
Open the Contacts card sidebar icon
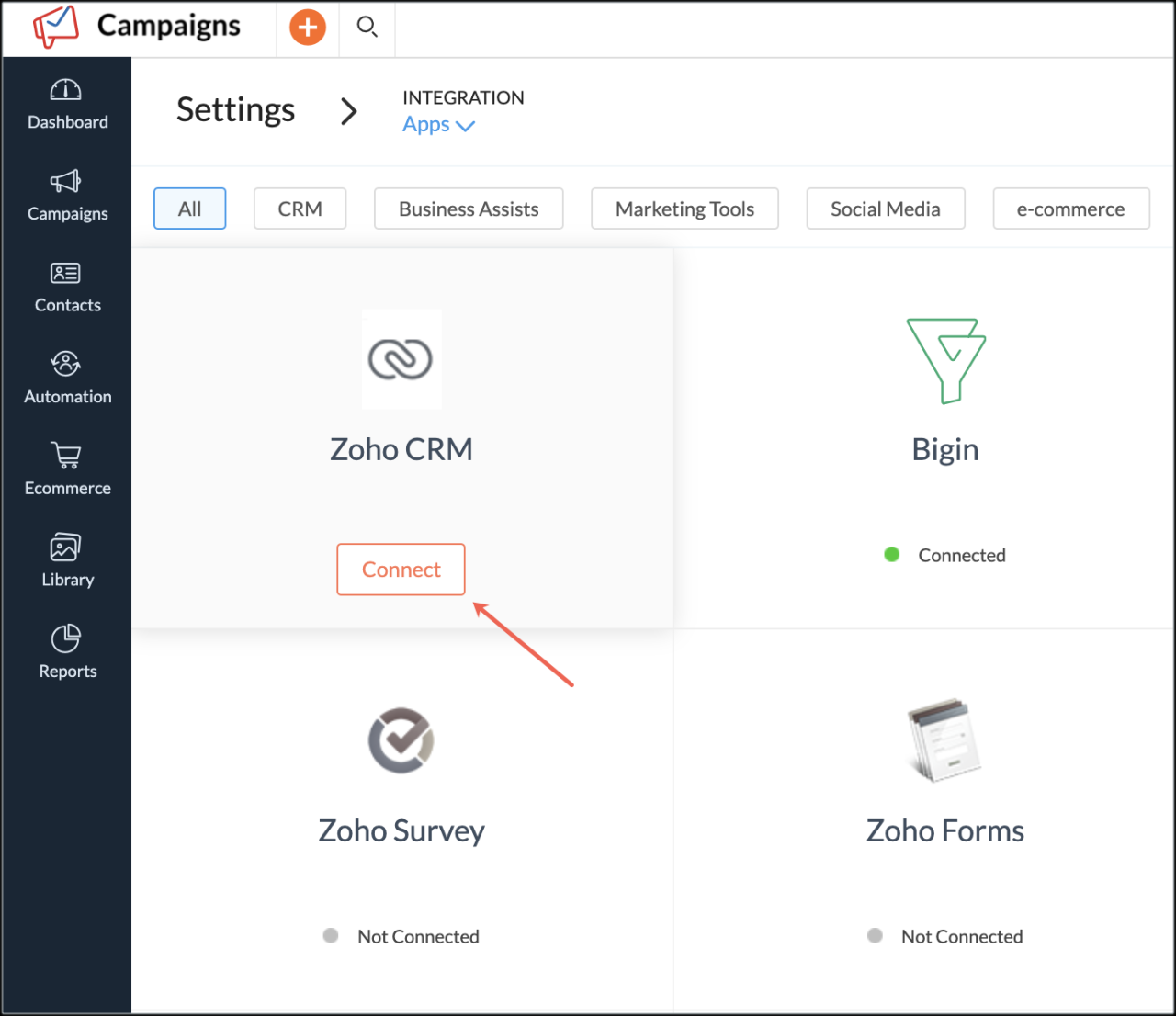[66, 273]
